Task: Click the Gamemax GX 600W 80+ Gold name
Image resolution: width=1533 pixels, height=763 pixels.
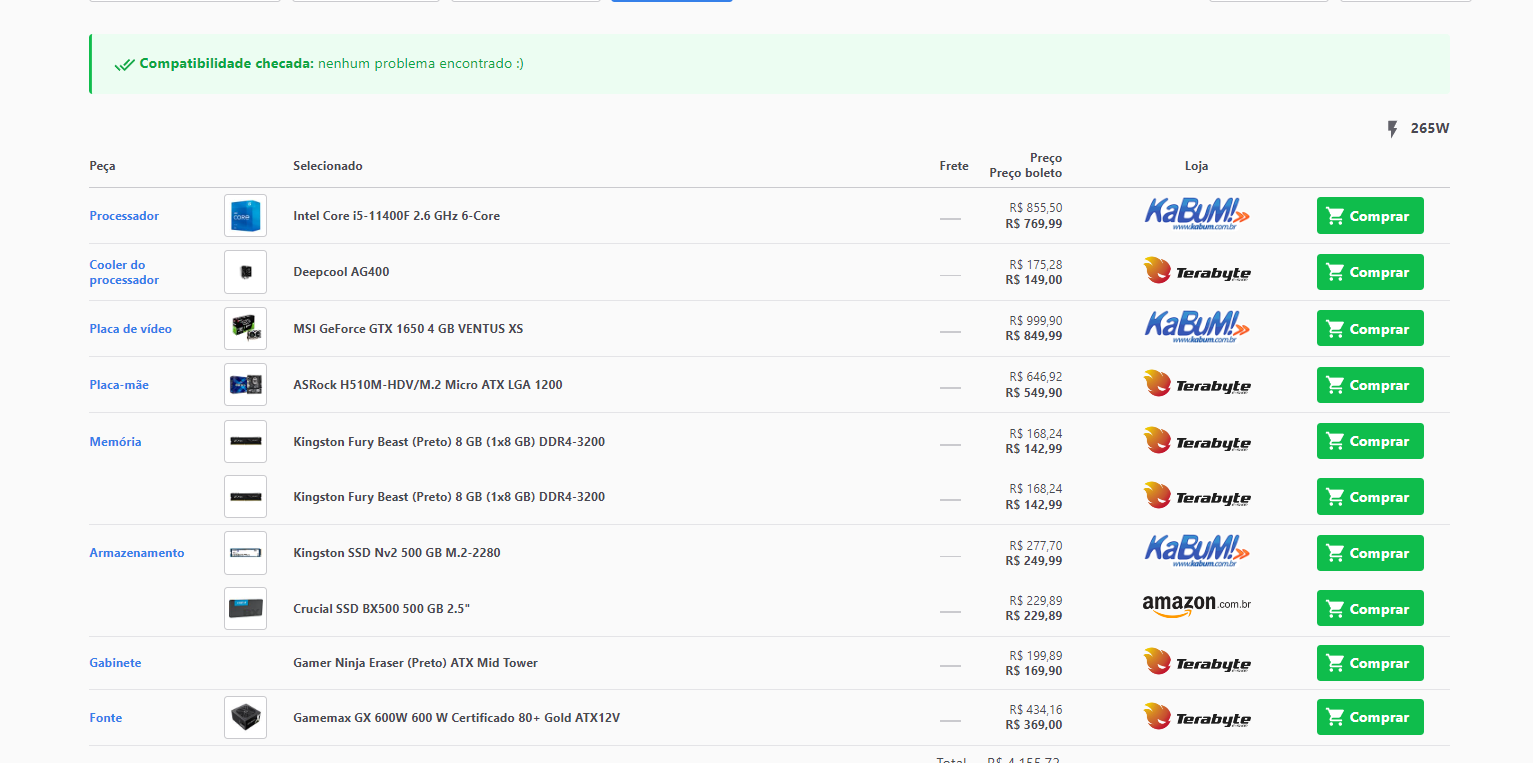Action: tap(456, 718)
